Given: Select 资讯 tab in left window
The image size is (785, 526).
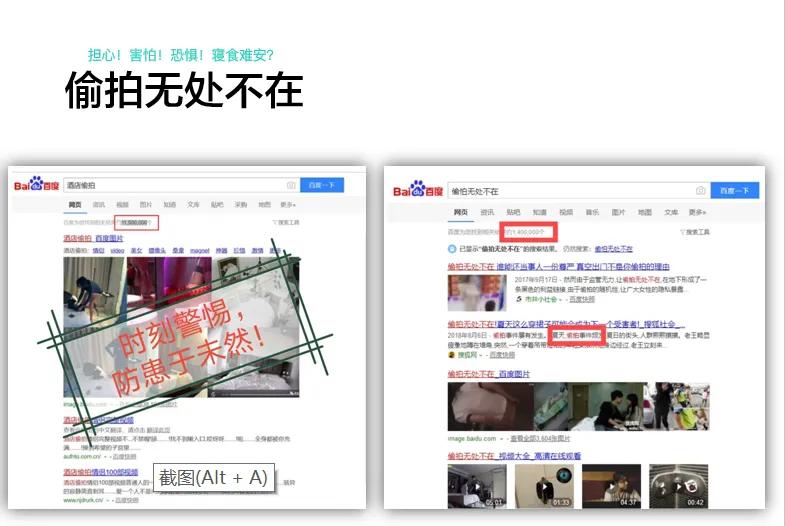Looking at the screenshot, I should click(x=99, y=205).
